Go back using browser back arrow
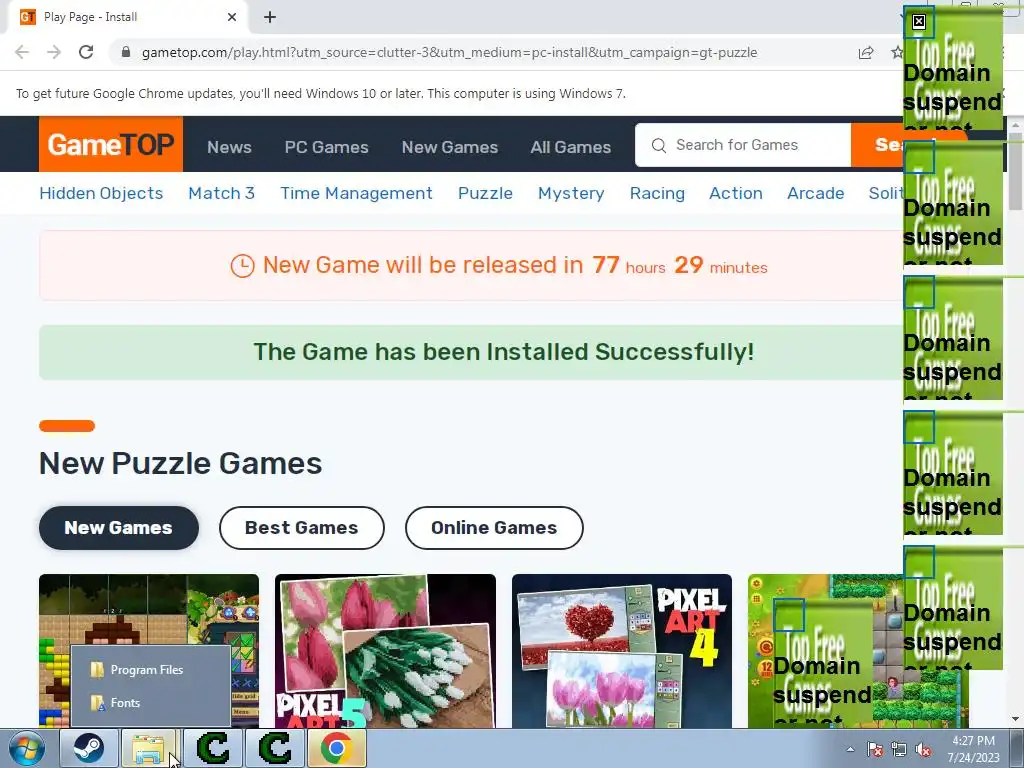The image size is (1024, 768). pyautogui.click(x=22, y=52)
